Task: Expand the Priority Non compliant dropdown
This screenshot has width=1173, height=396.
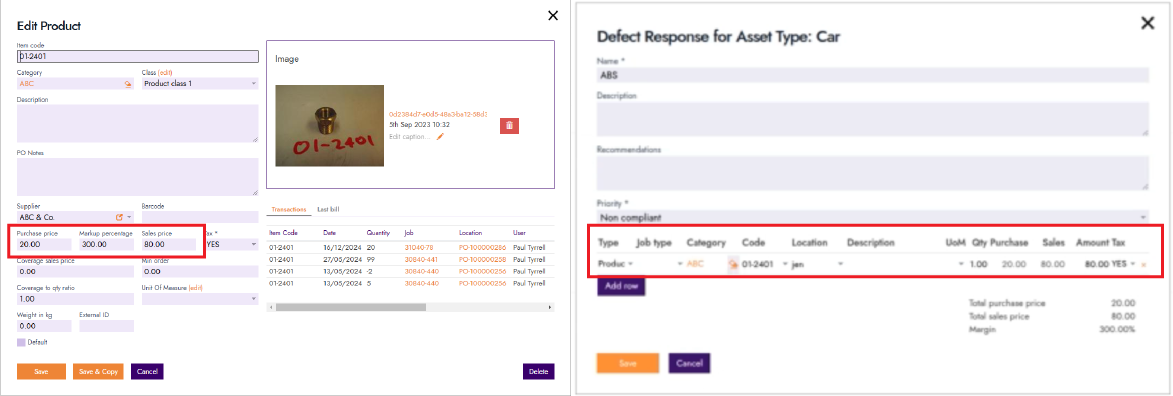Action: [x=872, y=217]
